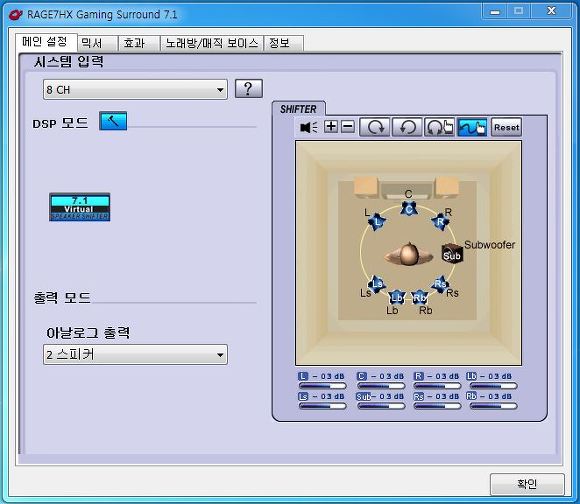This screenshot has width=580, height=504.
Task: Click the R channel label badge
Action: click(x=418, y=376)
